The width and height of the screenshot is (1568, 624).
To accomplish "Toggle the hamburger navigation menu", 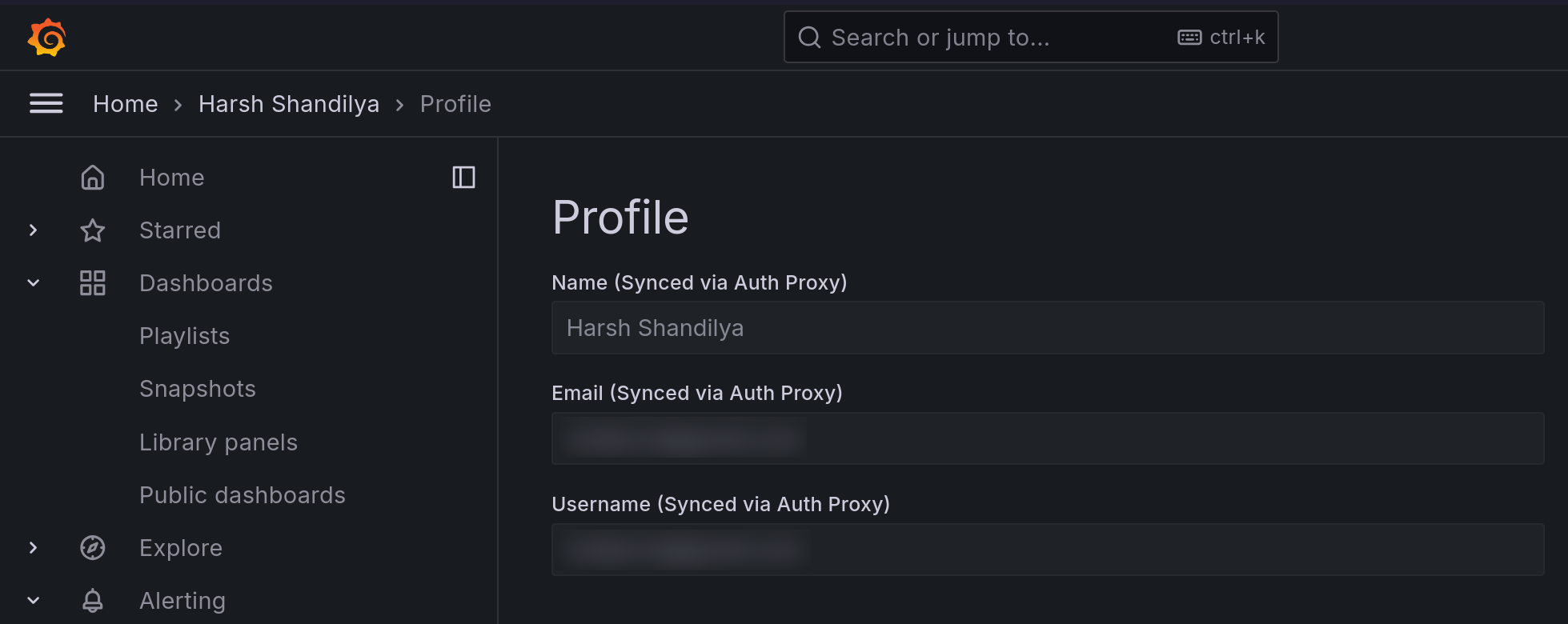I will [x=46, y=103].
